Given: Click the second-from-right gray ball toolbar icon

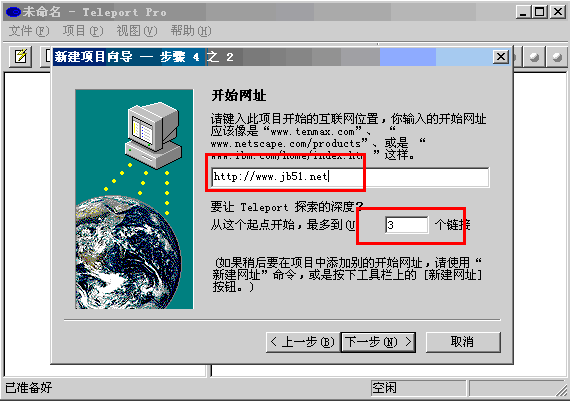Looking at the screenshot, I should tap(534, 57).
